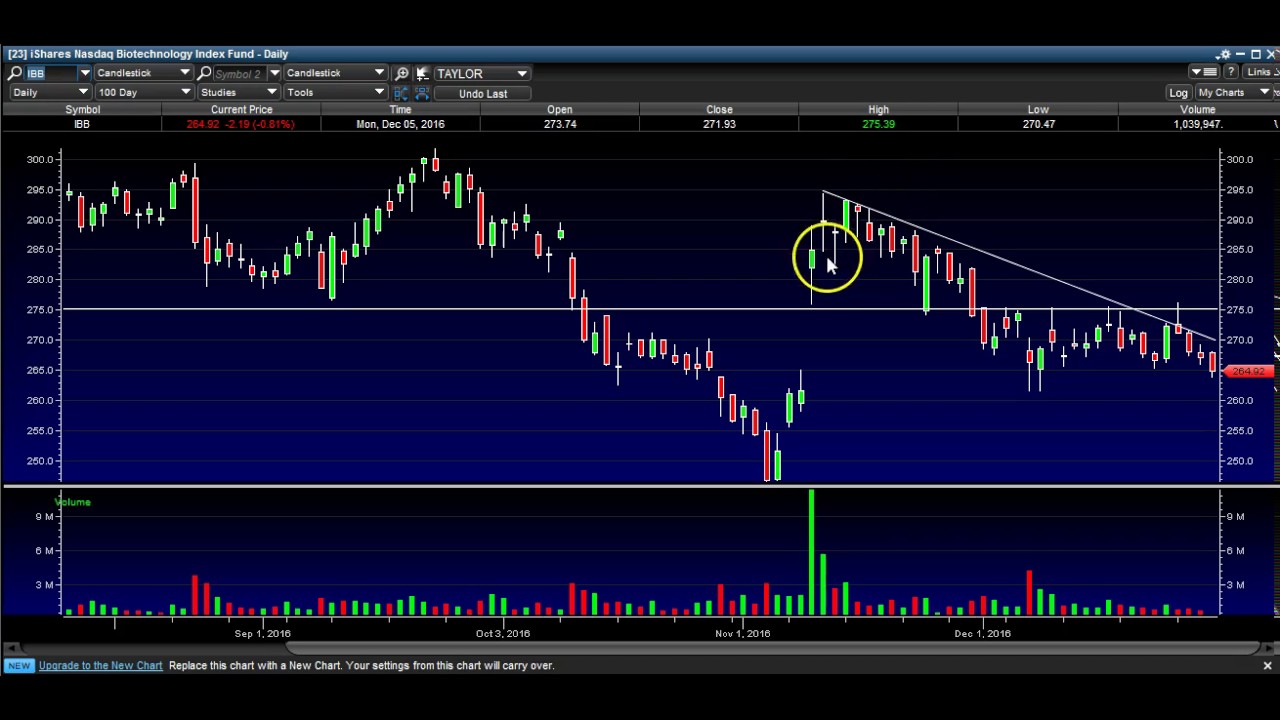
Task: Click the cursor plus/minus tool icon
Action: (x=422, y=74)
